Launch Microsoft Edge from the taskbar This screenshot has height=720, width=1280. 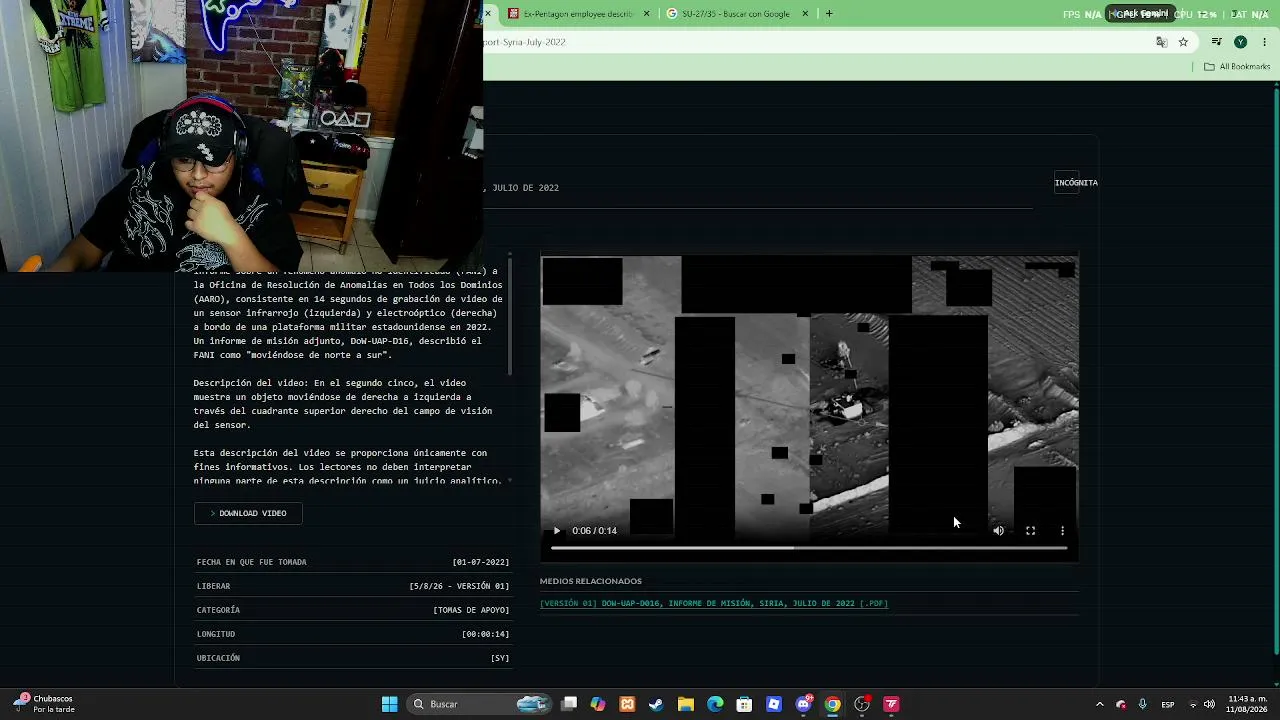pos(715,704)
